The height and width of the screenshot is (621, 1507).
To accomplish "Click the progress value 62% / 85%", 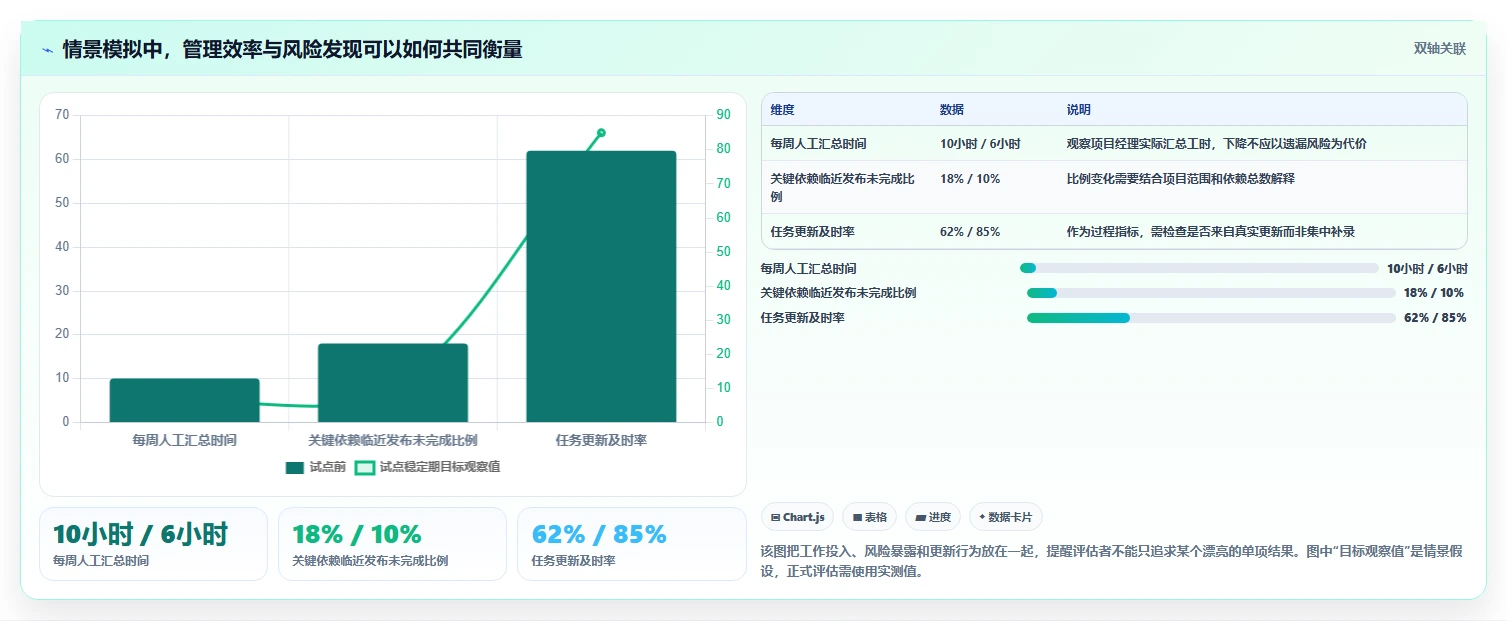I will pyautogui.click(x=1435, y=318).
